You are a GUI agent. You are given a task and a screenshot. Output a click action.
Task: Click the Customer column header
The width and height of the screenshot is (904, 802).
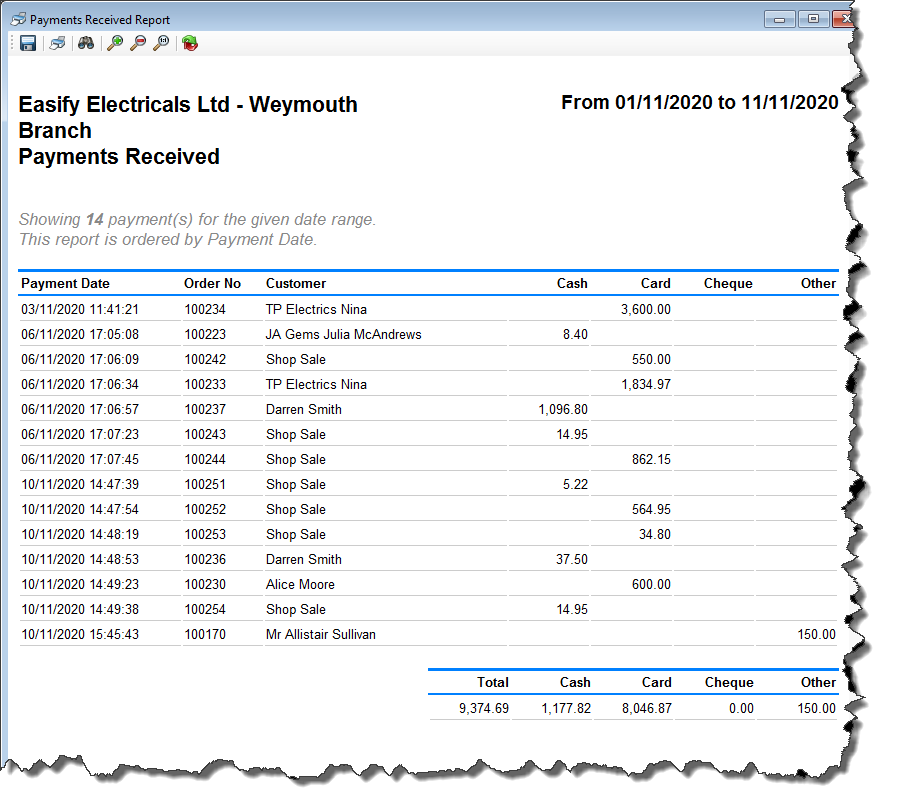tap(295, 283)
